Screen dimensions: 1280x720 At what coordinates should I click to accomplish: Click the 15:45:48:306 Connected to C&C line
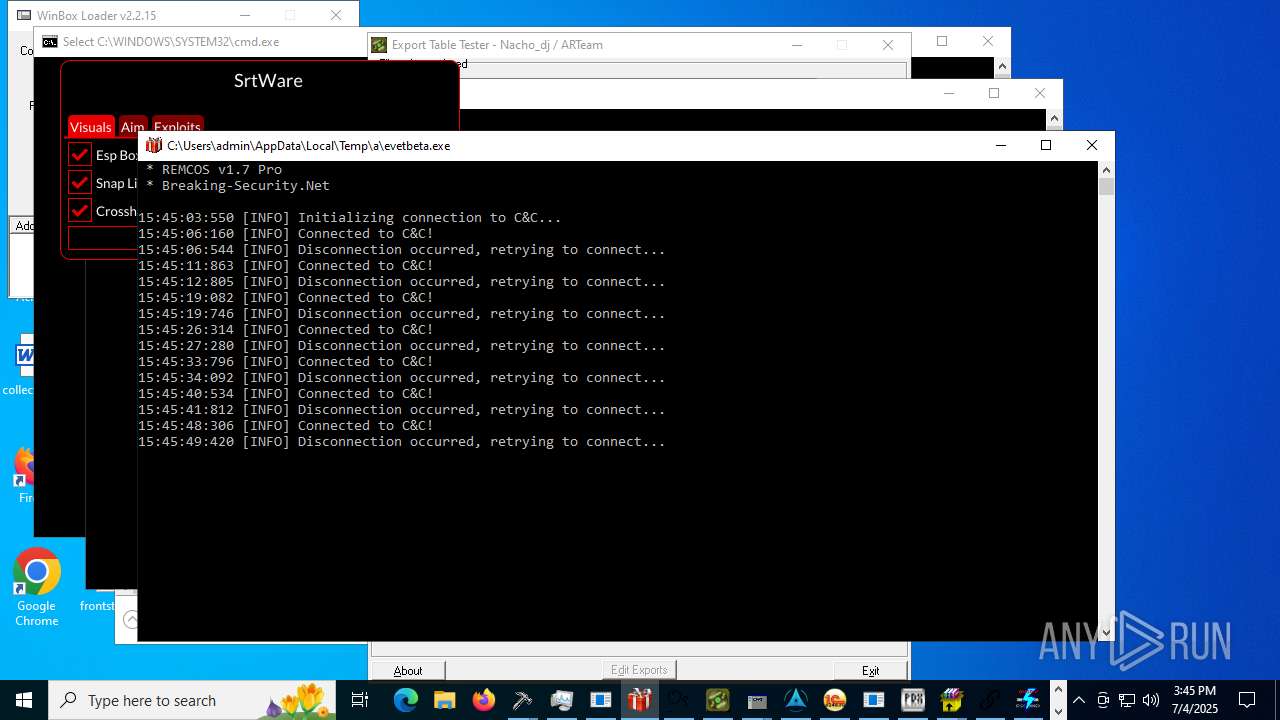286,426
